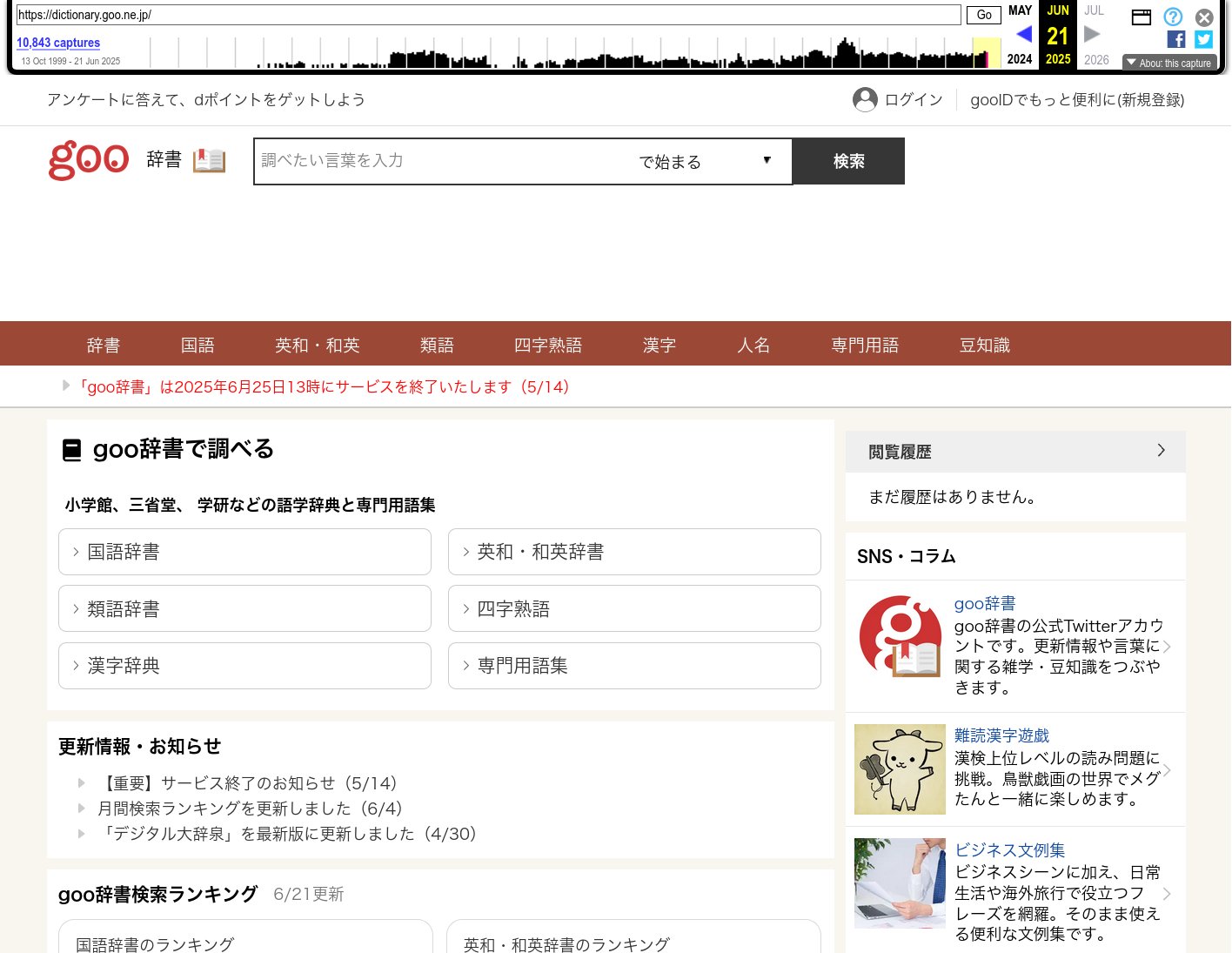Viewport: 1232px width, 953px height.
Task: Expand the 閲覧履歴 chevron
Action: click(x=1161, y=450)
